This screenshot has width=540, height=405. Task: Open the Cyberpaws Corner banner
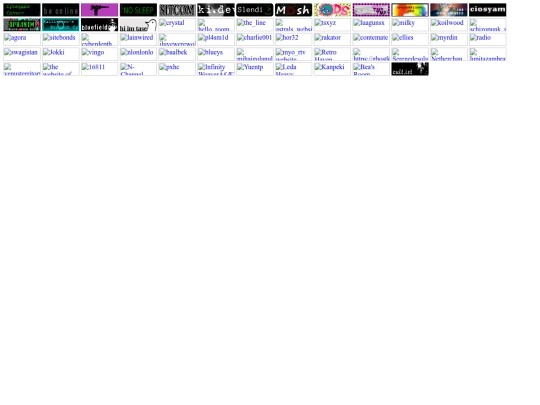pos(22,10)
